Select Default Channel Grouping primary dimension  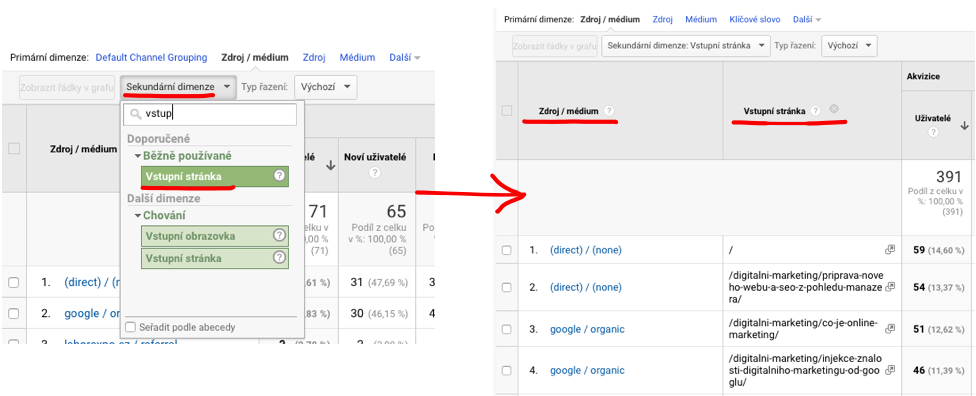point(151,58)
